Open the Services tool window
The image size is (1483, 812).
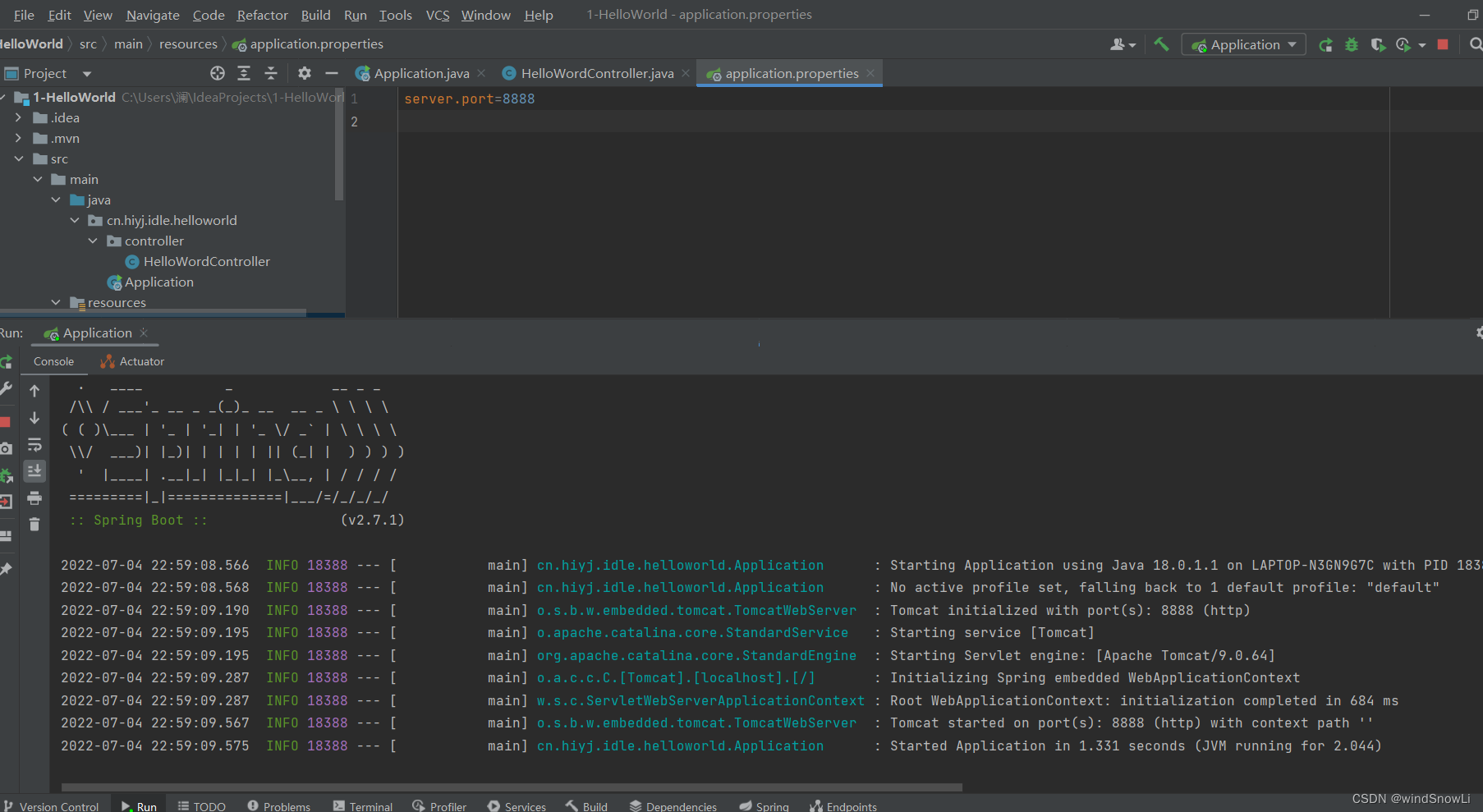517,806
